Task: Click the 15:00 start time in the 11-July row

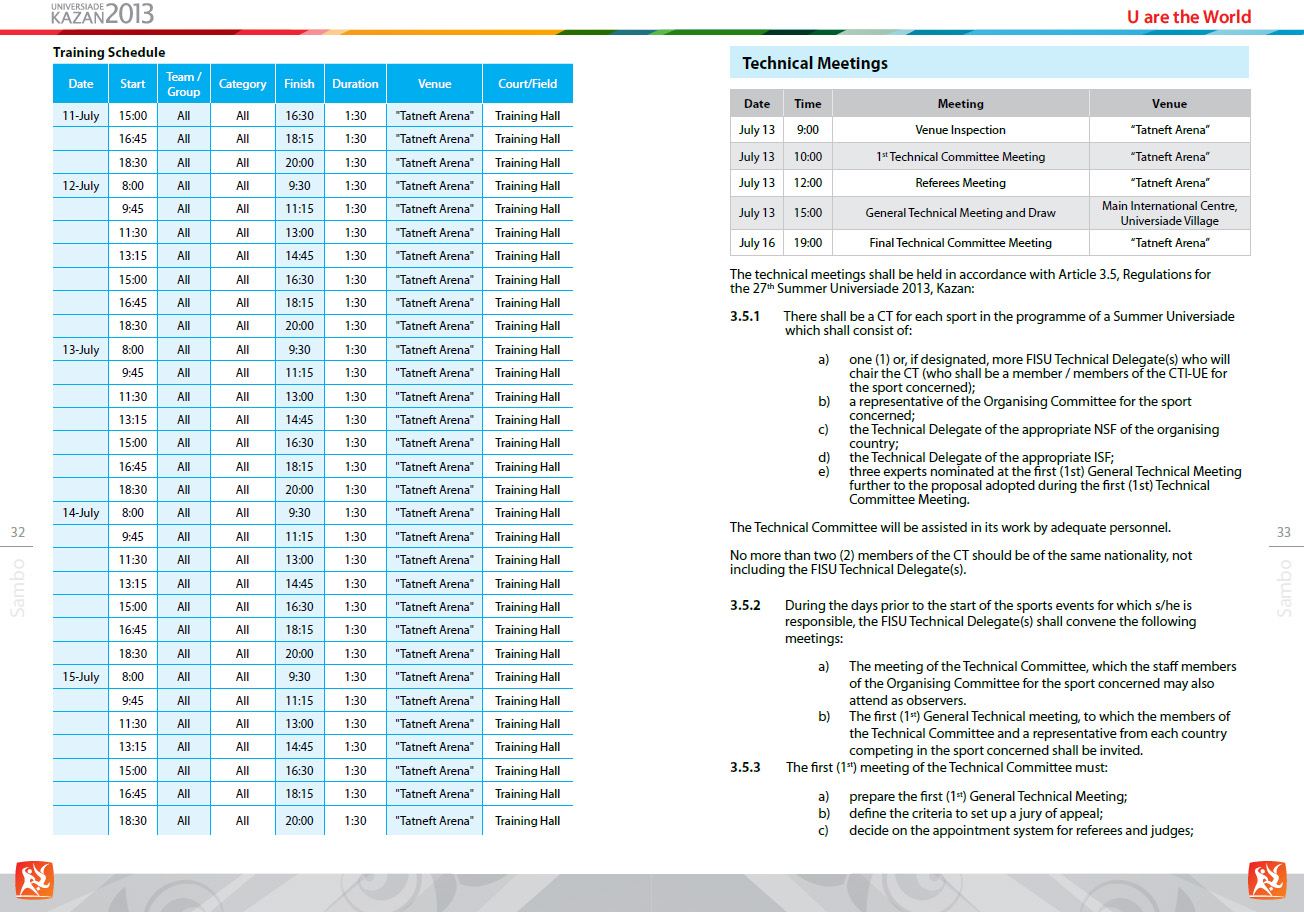Action: (133, 116)
